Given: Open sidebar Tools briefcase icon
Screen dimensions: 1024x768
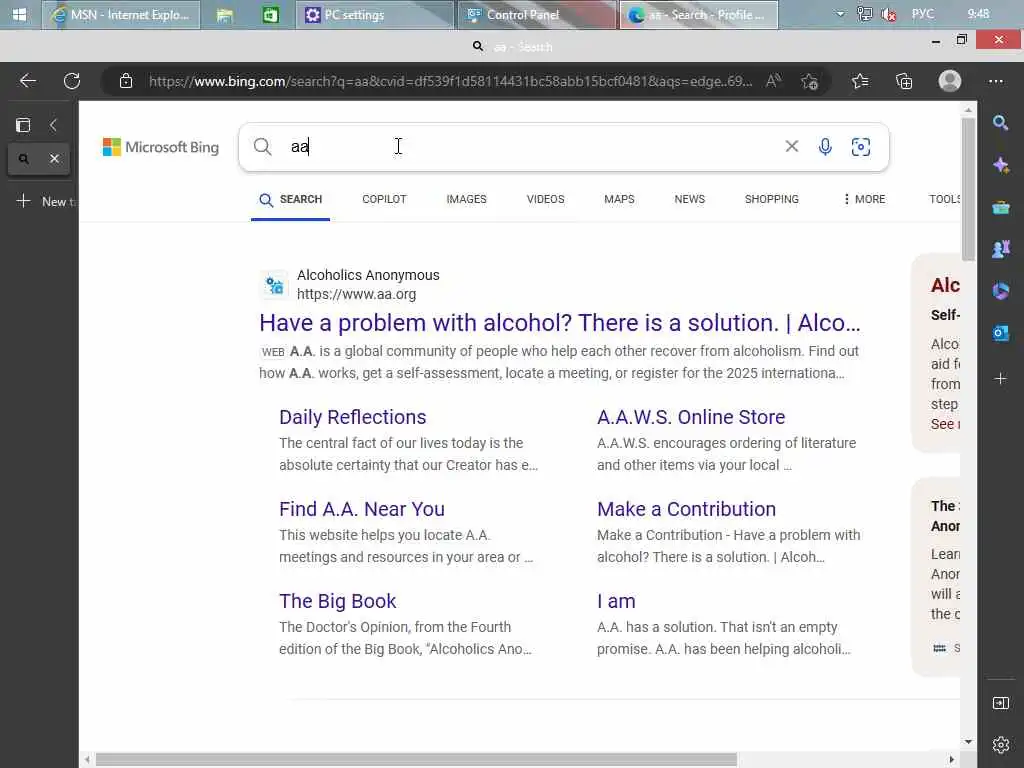Looking at the screenshot, I should coord(1000,208).
